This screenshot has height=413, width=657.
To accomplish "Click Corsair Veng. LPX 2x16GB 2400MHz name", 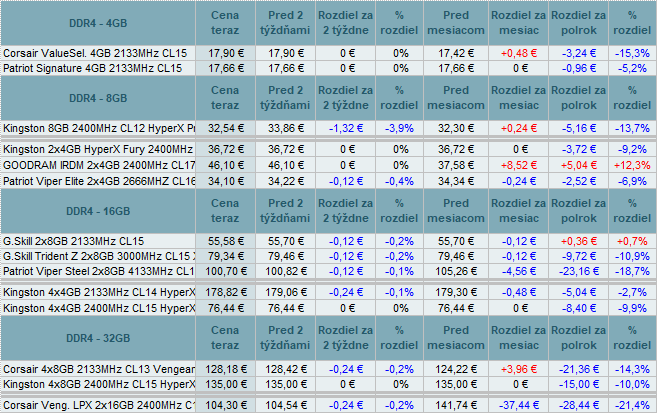I will (x=99, y=405).
